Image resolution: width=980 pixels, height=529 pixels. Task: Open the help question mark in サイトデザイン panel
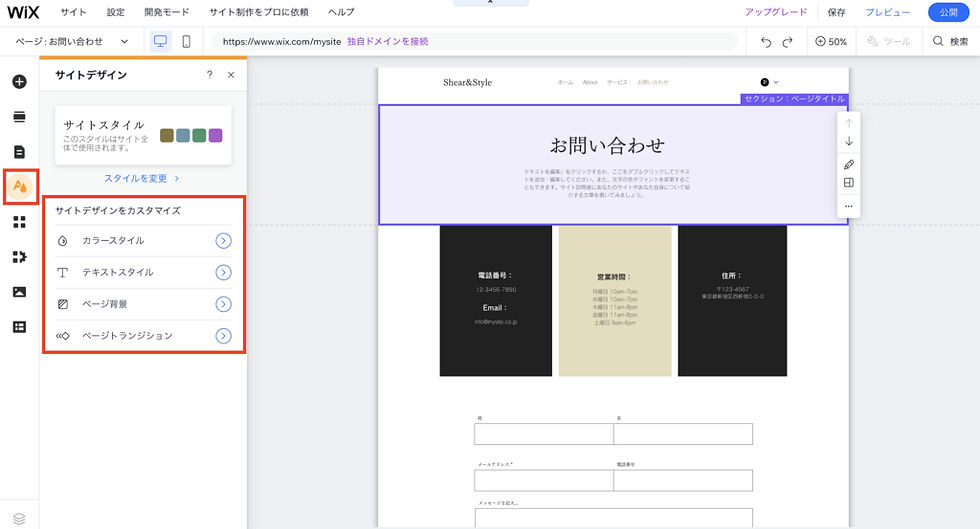pos(209,74)
